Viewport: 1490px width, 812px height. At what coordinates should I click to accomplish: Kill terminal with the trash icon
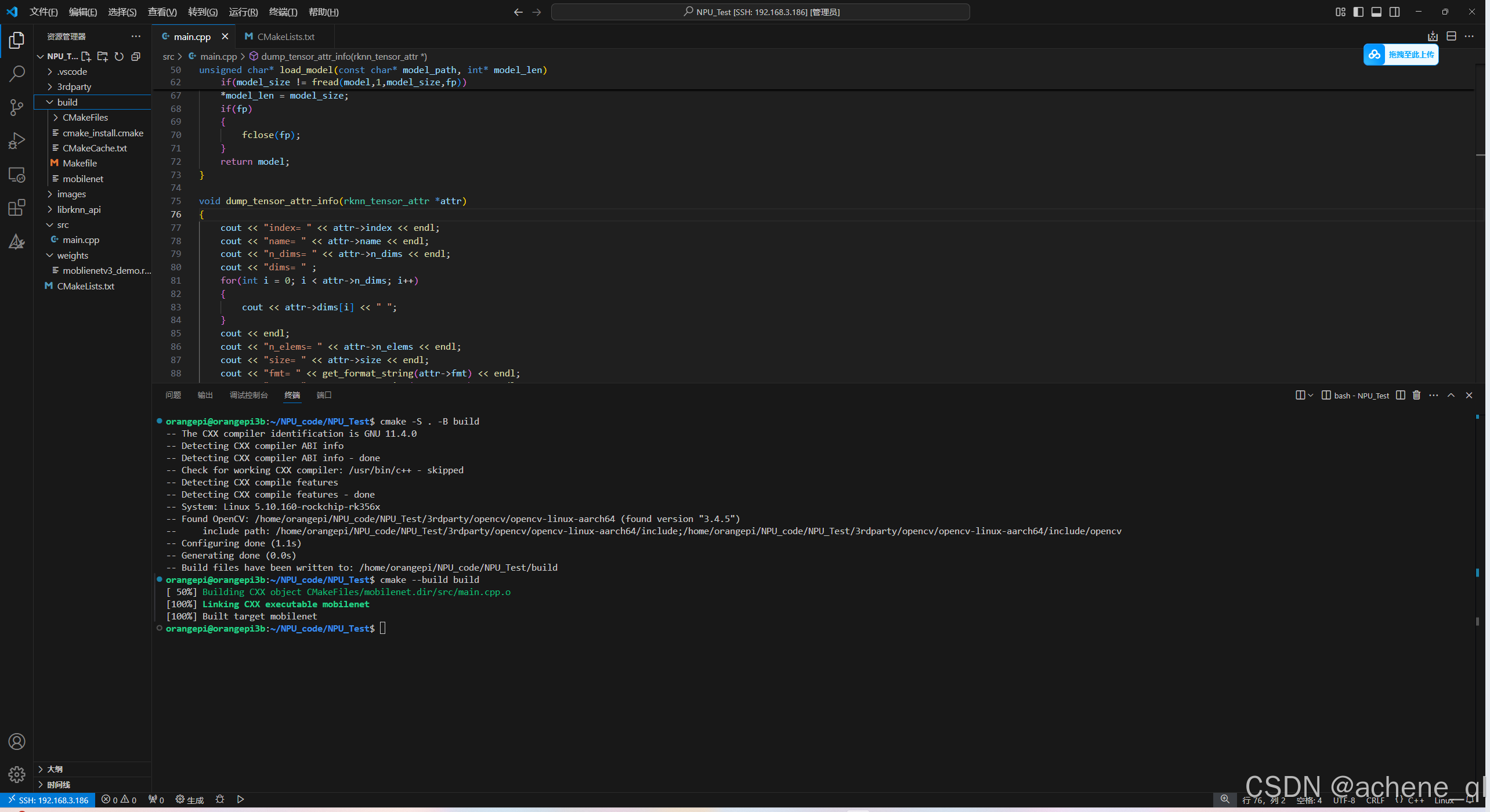coord(1416,395)
